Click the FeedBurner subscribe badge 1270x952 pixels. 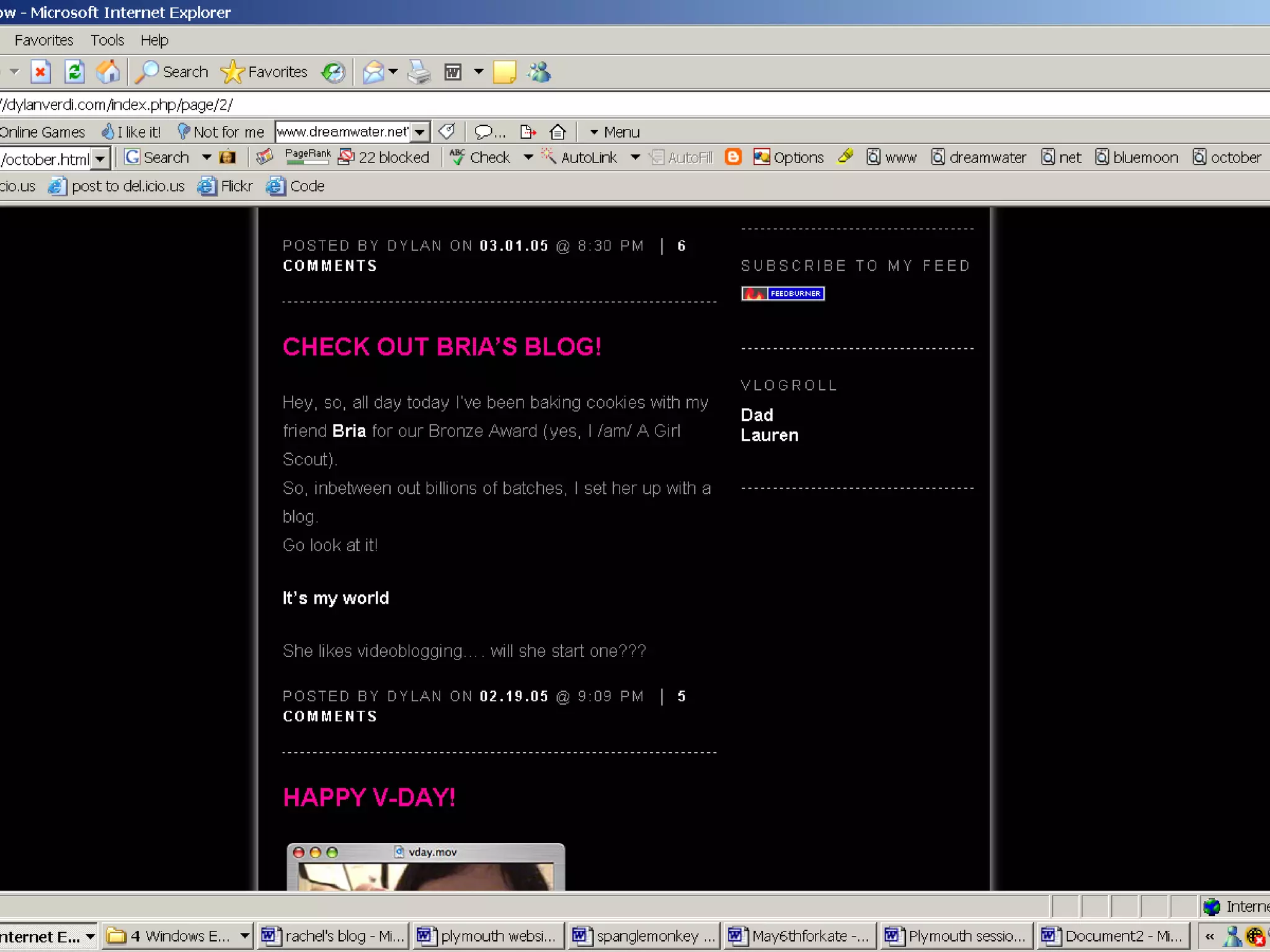coord(783,294)
